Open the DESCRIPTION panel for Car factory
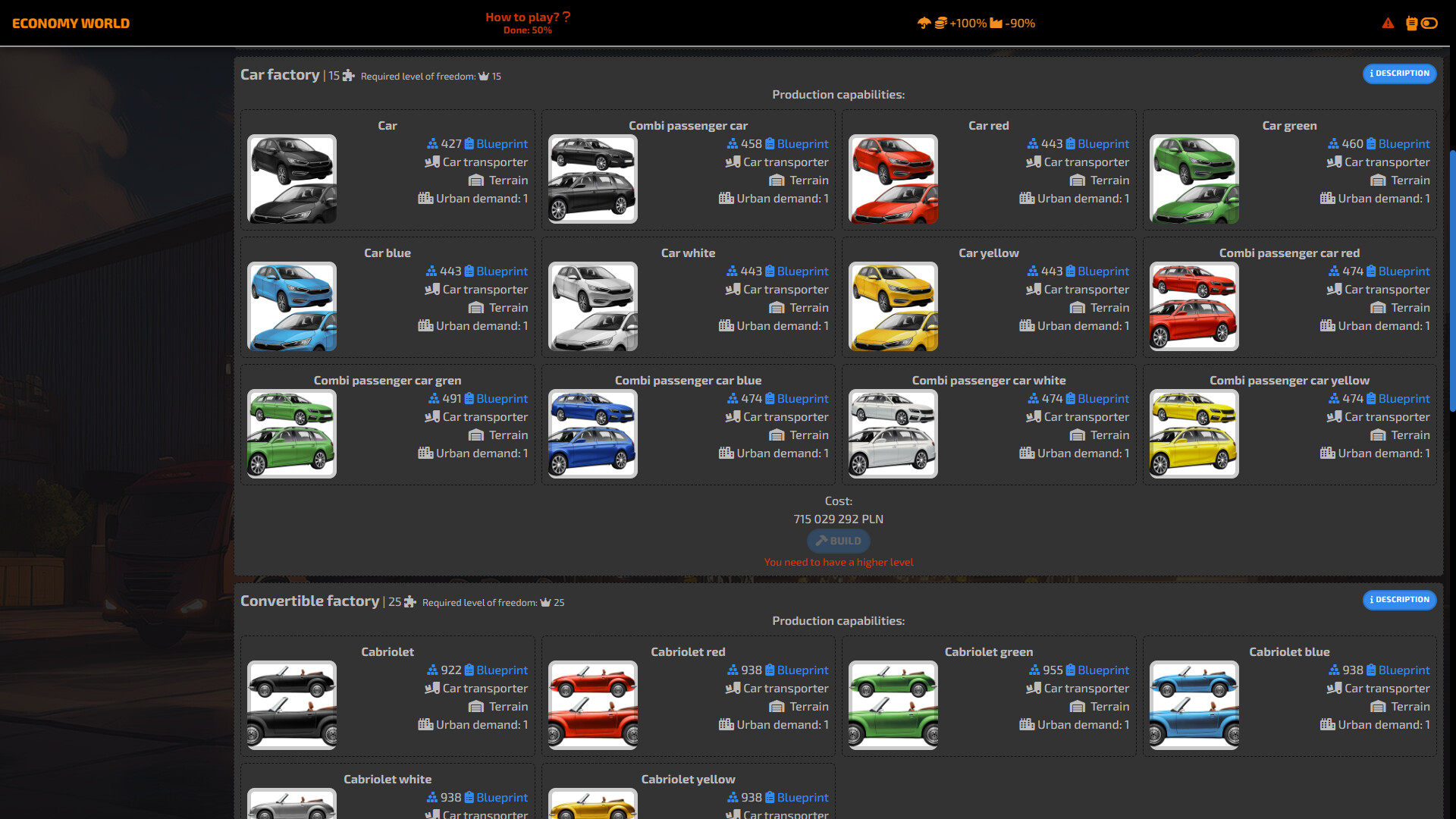Viewport: 1456px width, 819px height. point(1399,74)
